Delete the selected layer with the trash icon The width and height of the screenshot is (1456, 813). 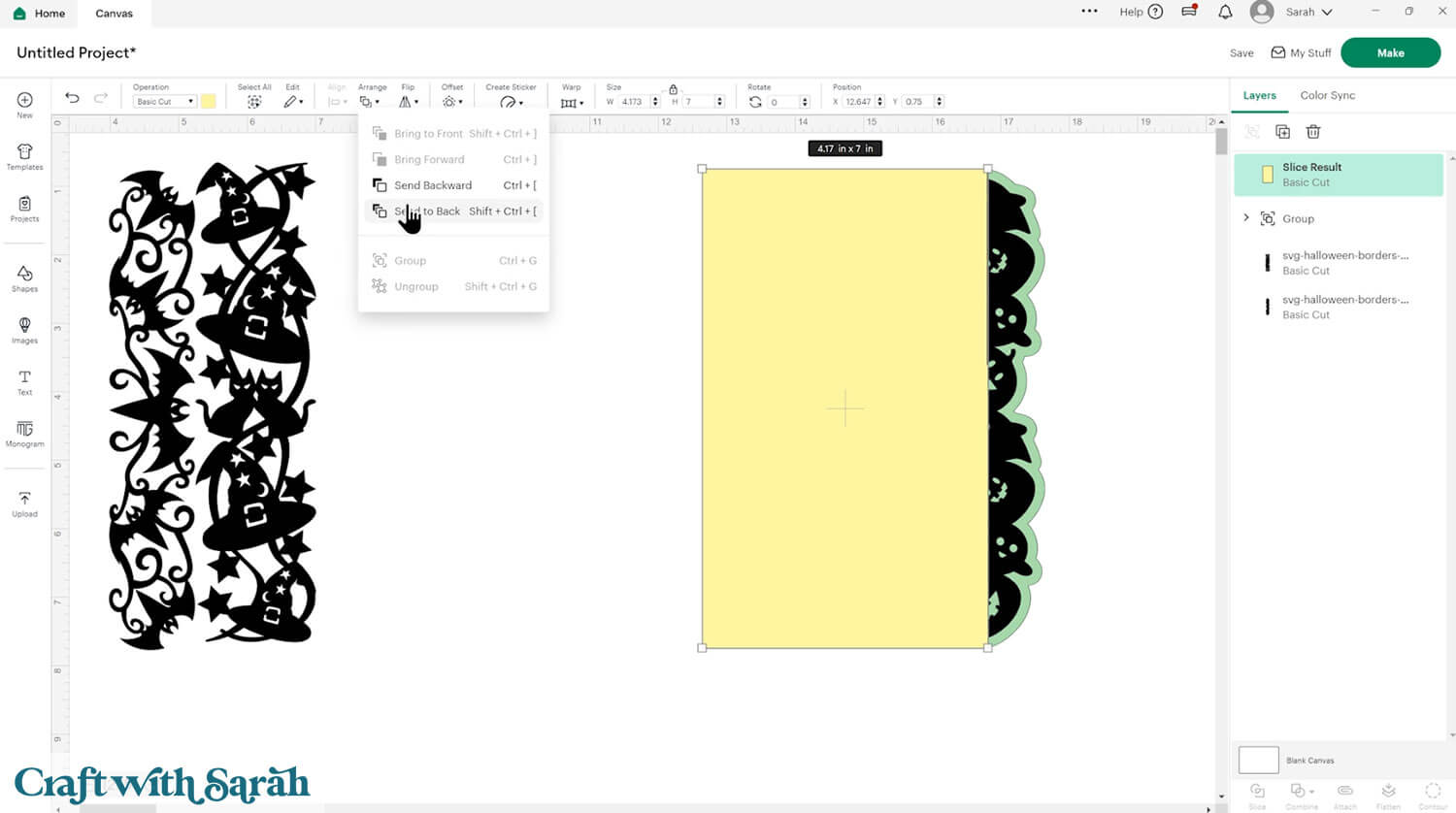(x=1313, y=132)
